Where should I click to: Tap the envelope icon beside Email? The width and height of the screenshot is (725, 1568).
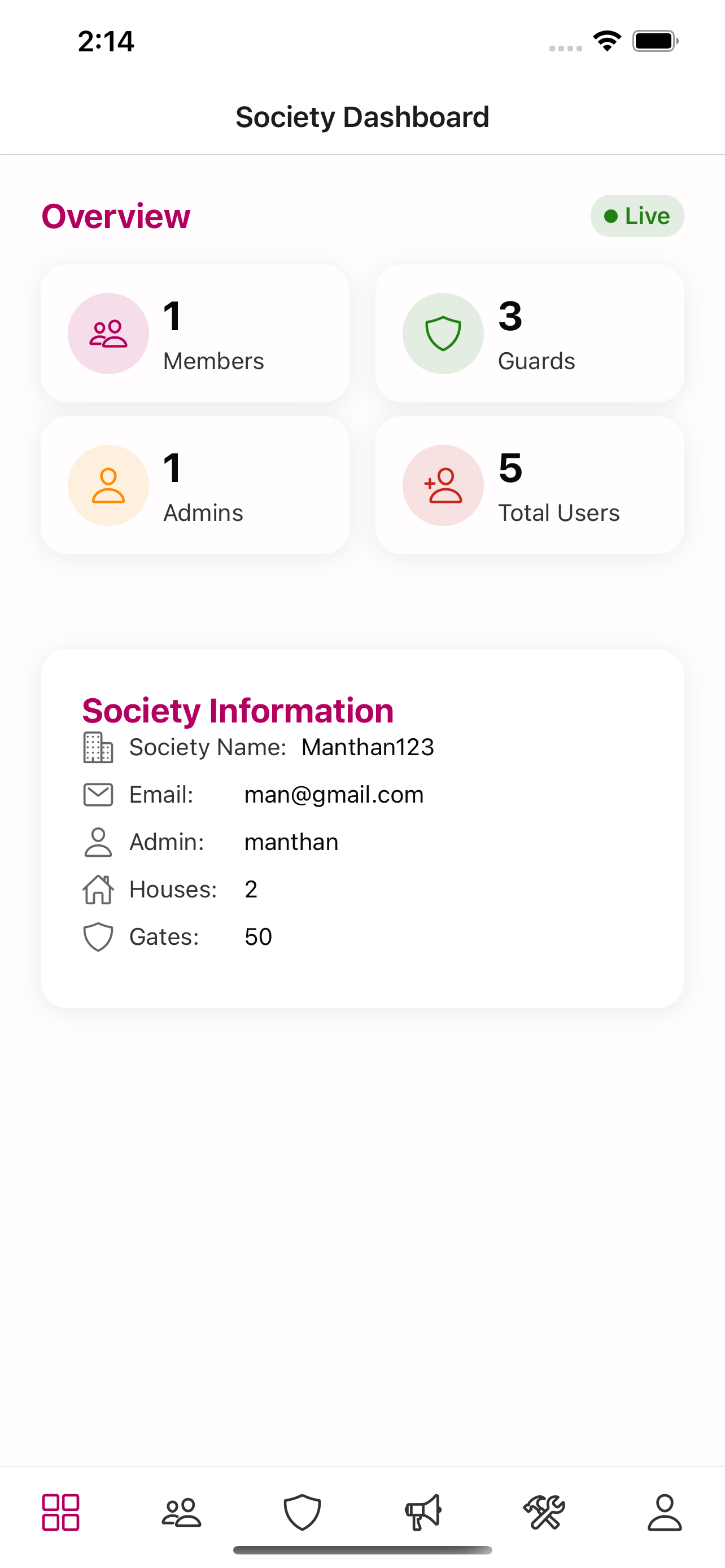[98, 794]
